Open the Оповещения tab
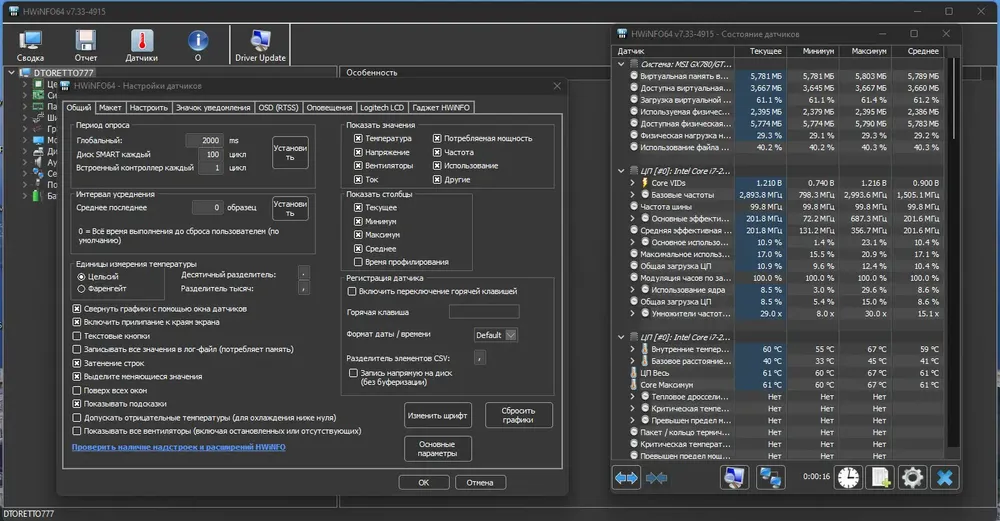 pyautogui.click(x=329, y=108)
